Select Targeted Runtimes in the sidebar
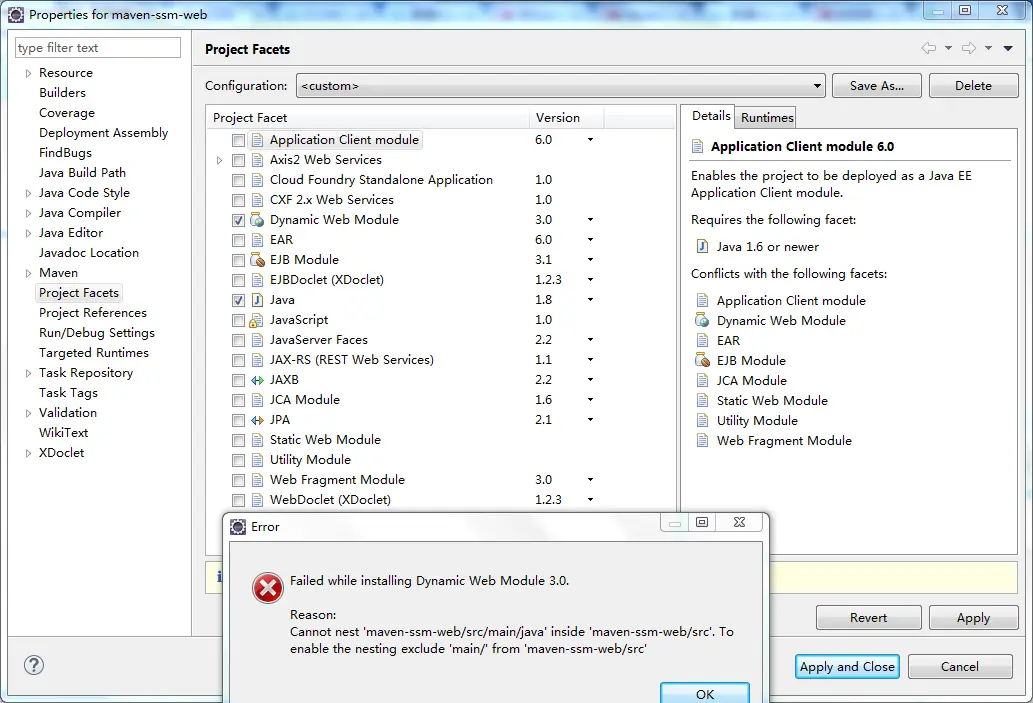 click(x=94, y=352)
